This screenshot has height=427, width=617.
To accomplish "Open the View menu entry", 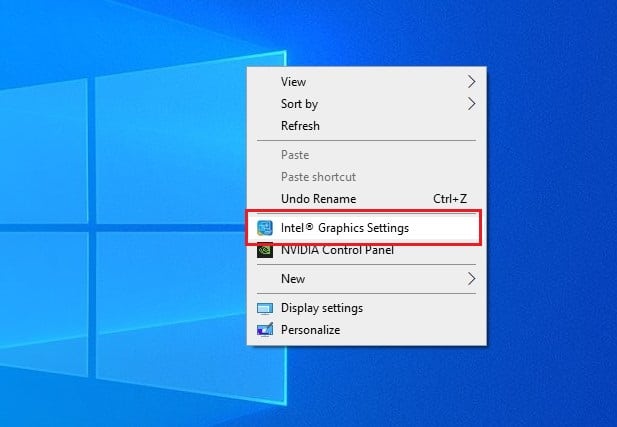I will (366, 82).
